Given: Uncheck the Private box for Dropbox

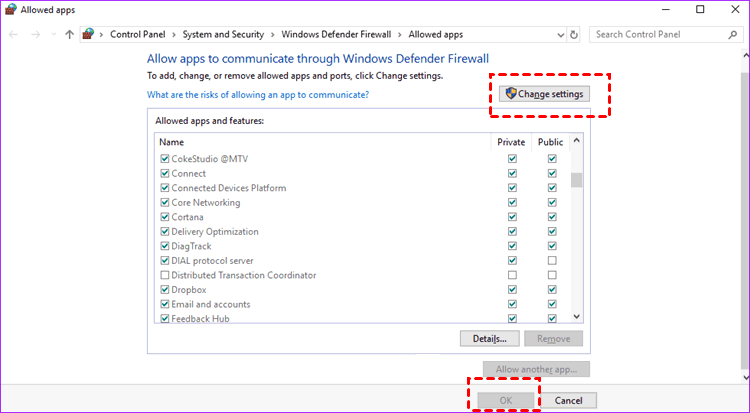Looking at the screenshot, I should [x=512, y=290].
